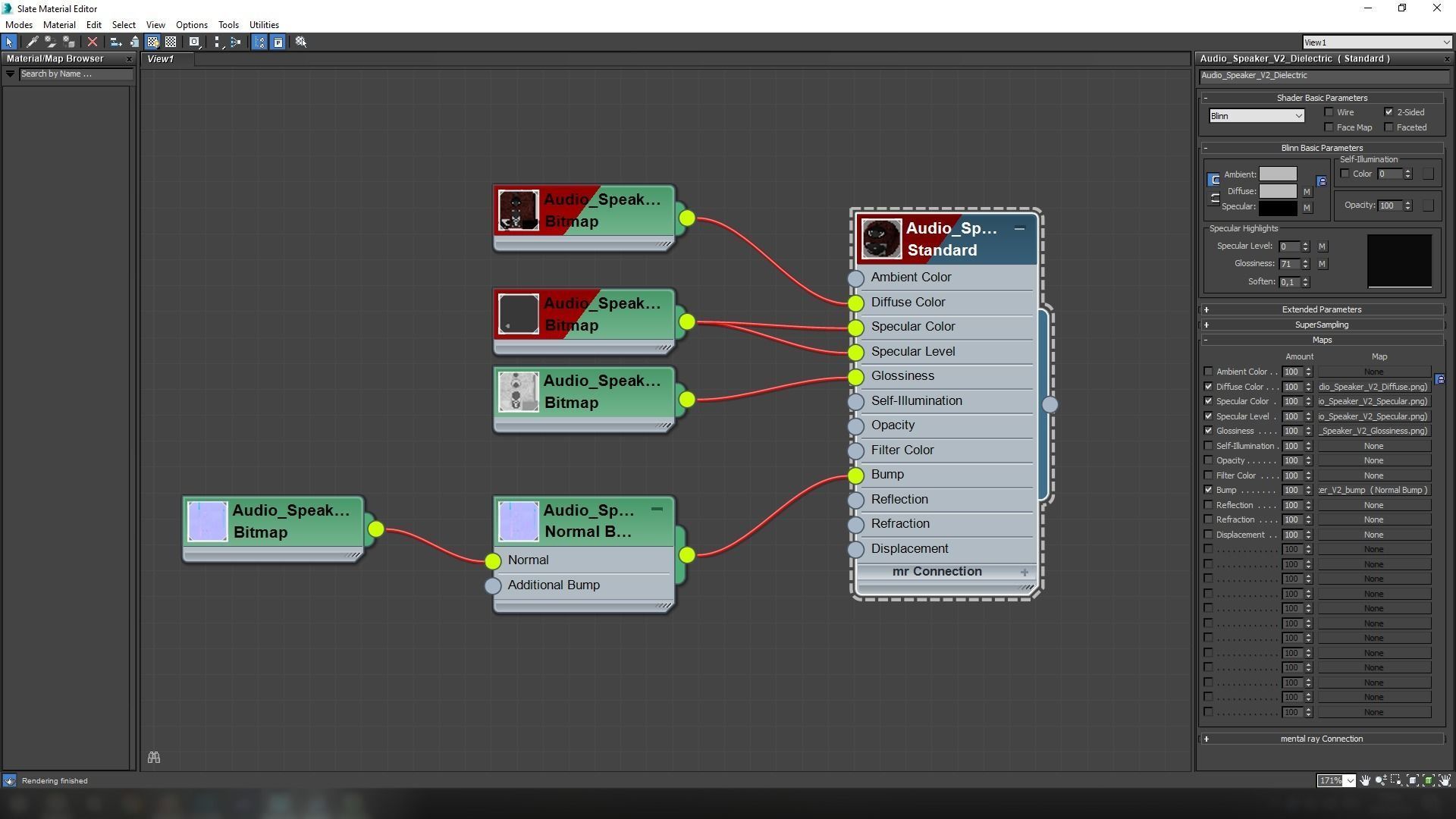Toggle the Parameter Editor icon
Viewport: 1456px width, 819px height.
point(278,42)
